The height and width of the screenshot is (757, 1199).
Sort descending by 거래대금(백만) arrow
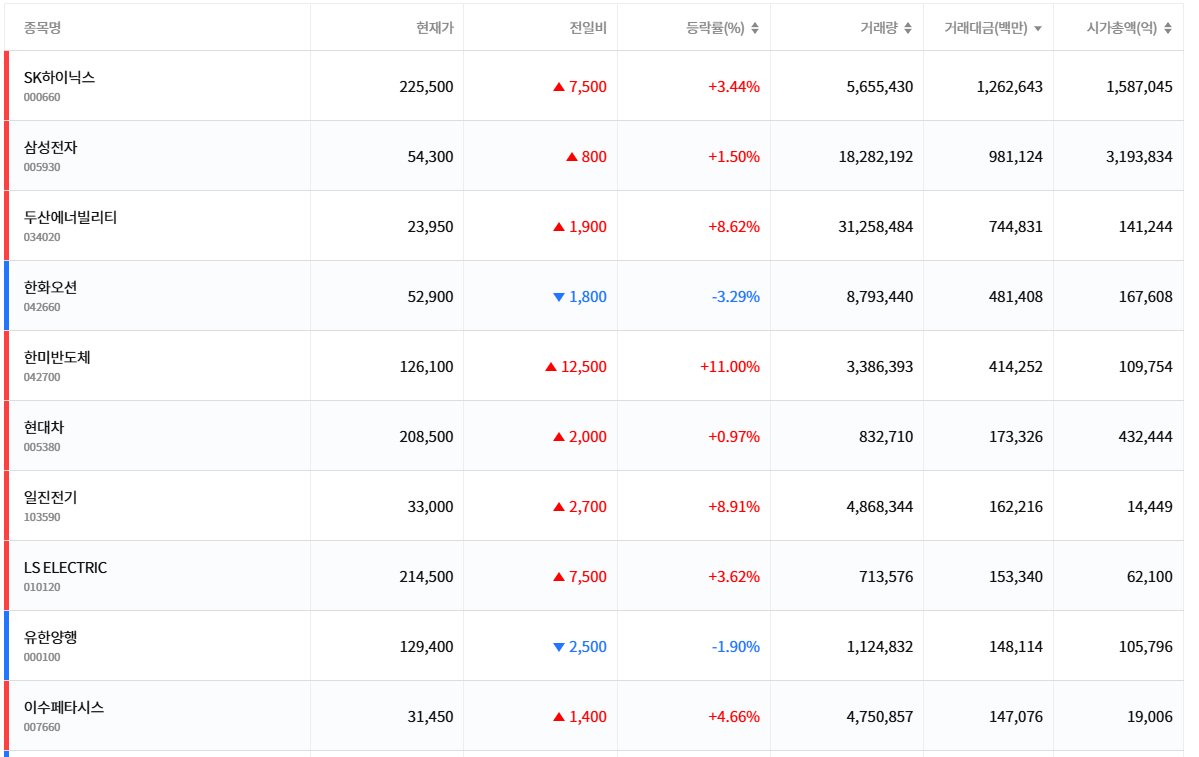(1038, 29)
